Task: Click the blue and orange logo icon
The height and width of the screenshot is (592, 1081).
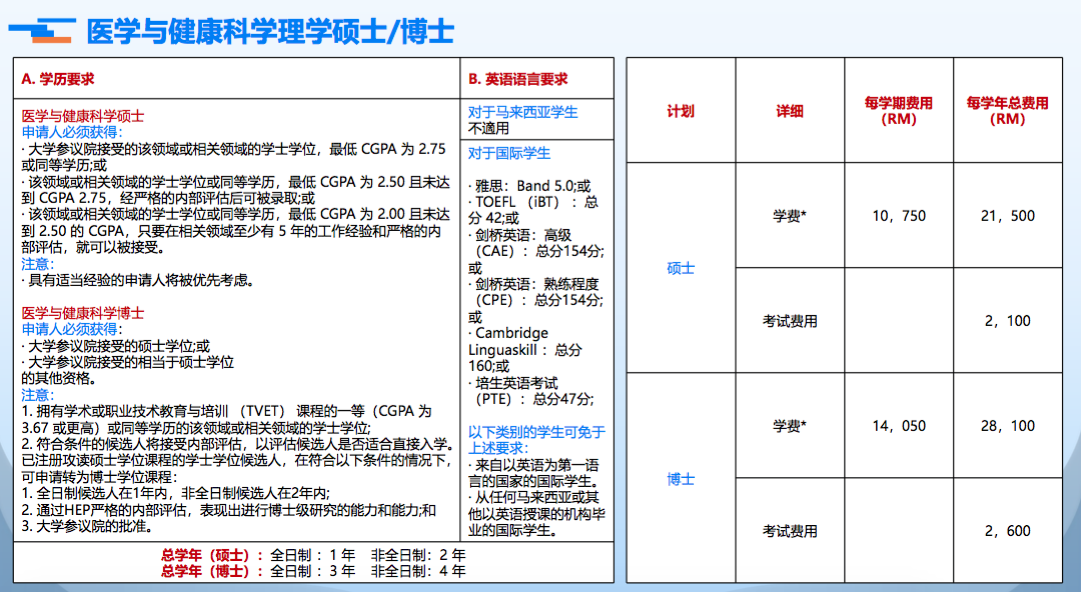Action: tap(40, 31)
